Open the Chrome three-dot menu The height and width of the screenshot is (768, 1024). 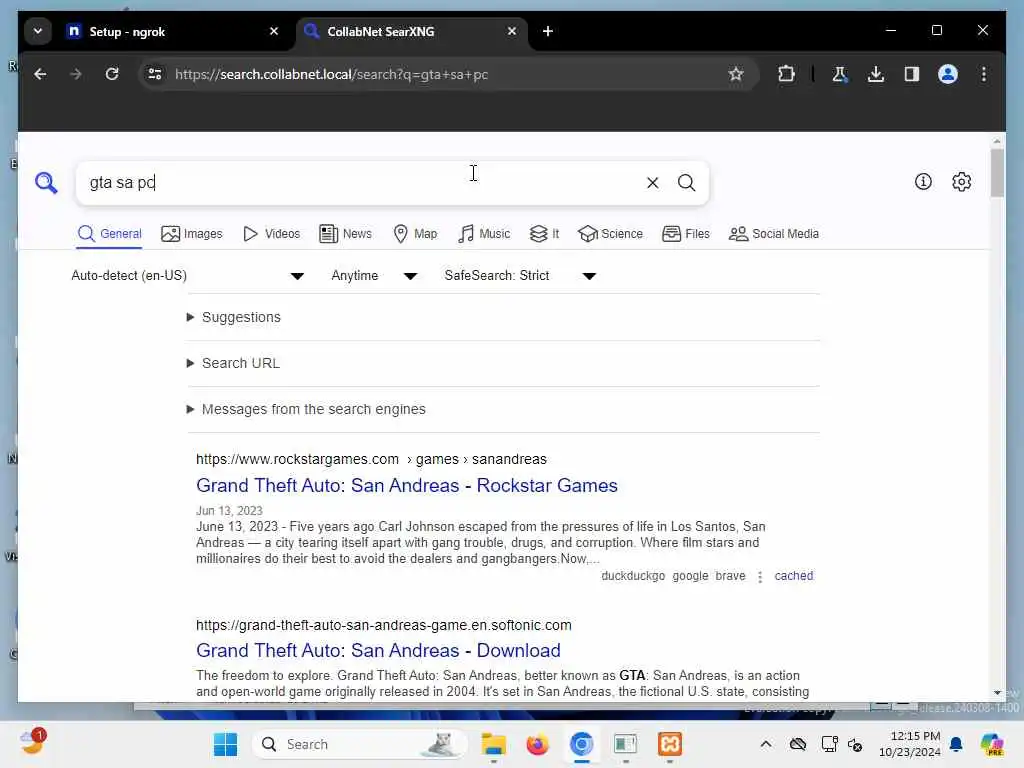coord(984,74)
